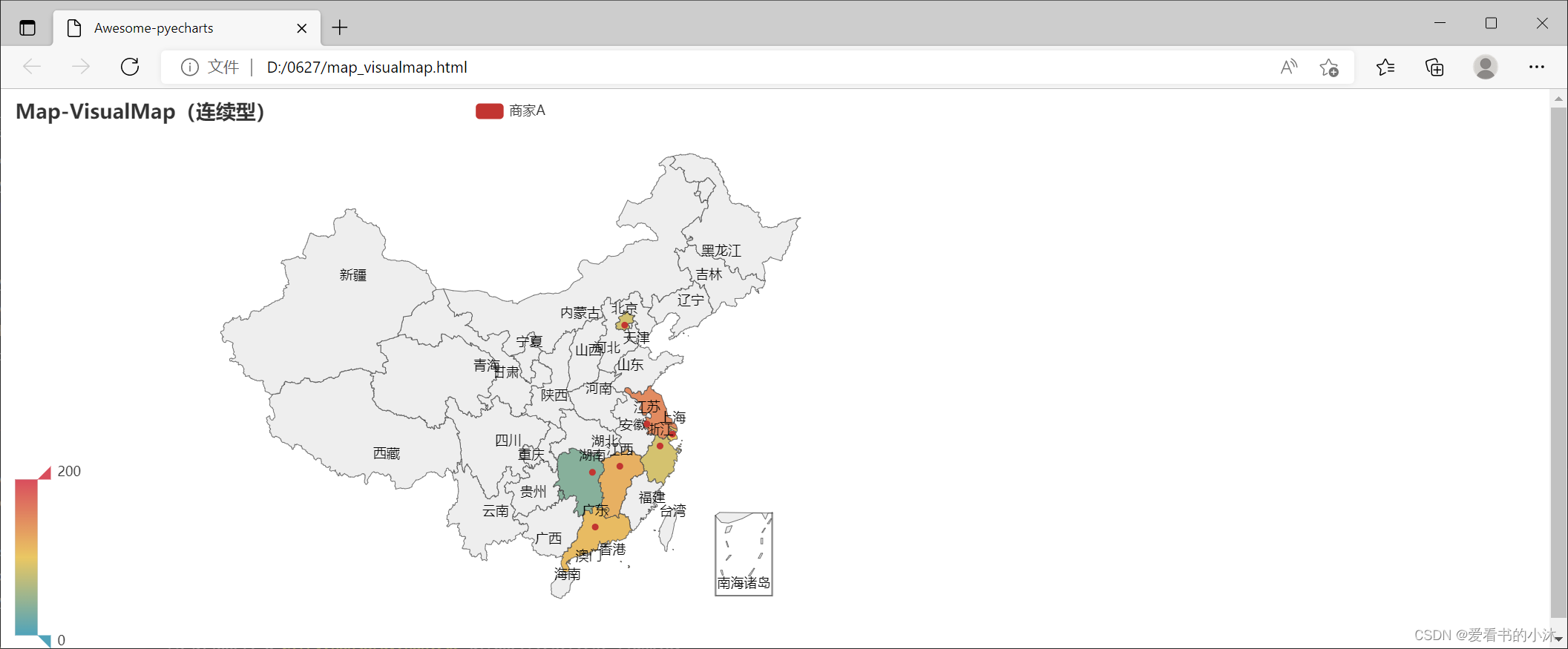Click the 海南 label
The width and height of the screenshot is (1568, 649).
[568, 574]
